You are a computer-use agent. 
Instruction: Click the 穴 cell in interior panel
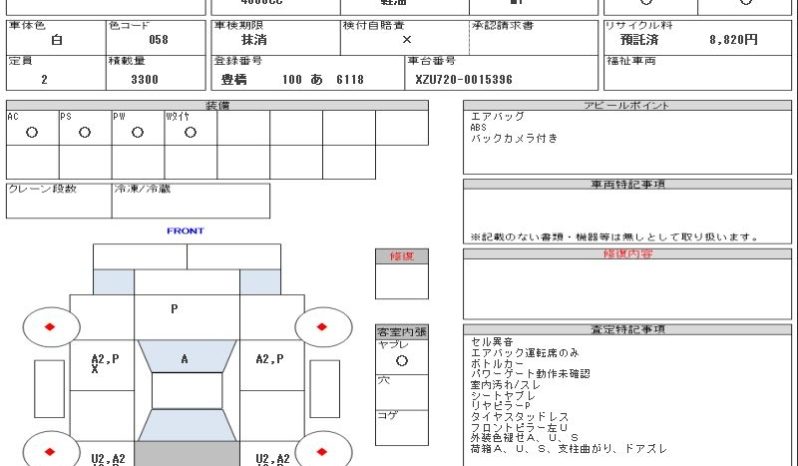(x=402, y=392)
